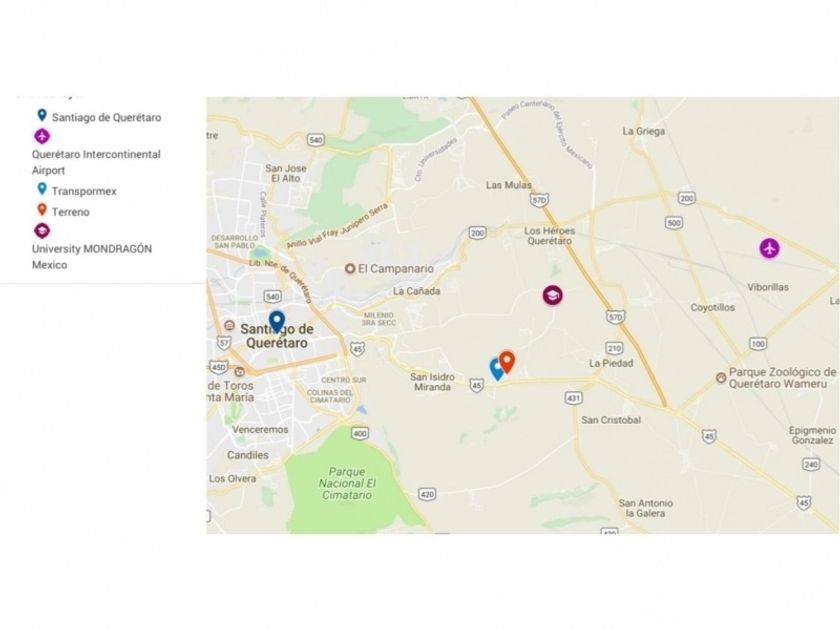Viewport: 840px width, 630px height.
Task: Click the legend airplane icon for the airport
Action: pos(42,136)
